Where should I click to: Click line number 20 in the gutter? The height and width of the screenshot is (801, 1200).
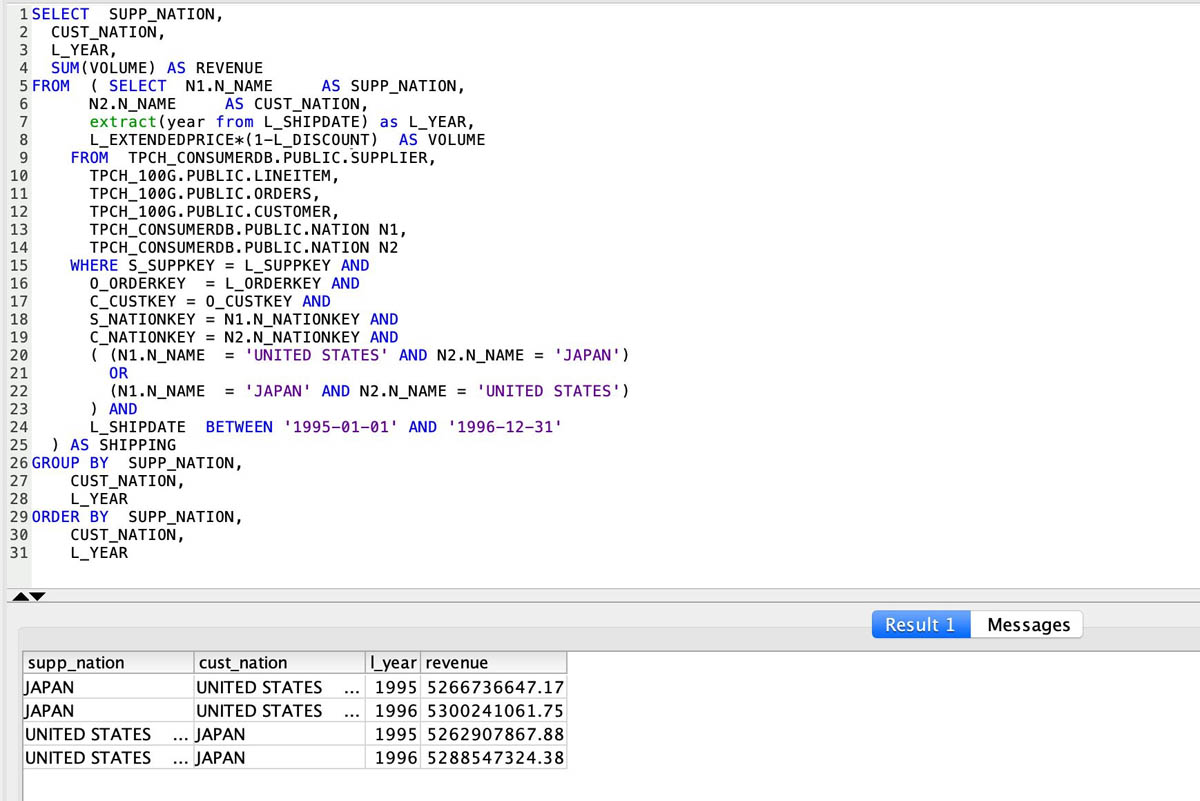click(18, 356)
